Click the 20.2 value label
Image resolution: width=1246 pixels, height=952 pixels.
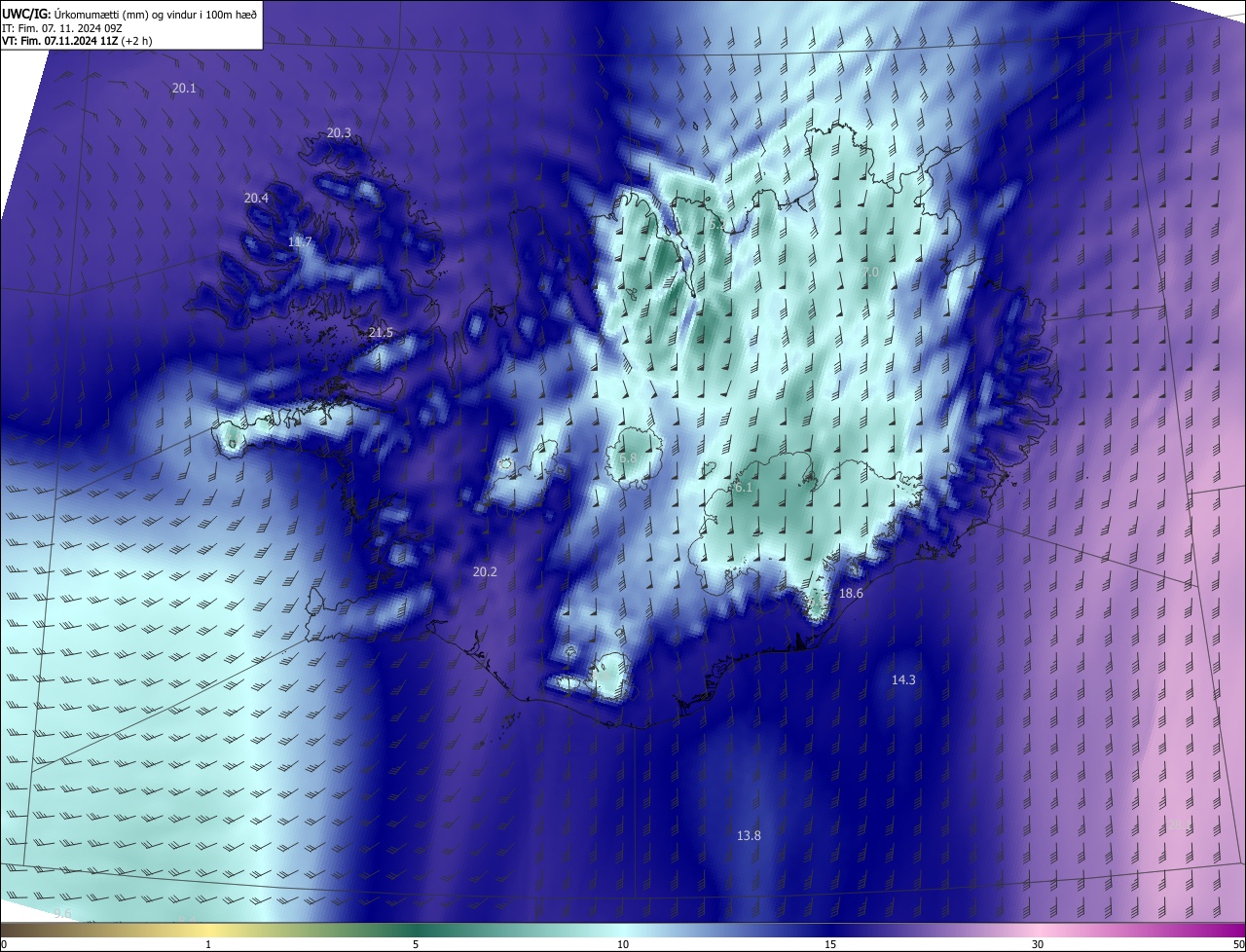[485, 571]
